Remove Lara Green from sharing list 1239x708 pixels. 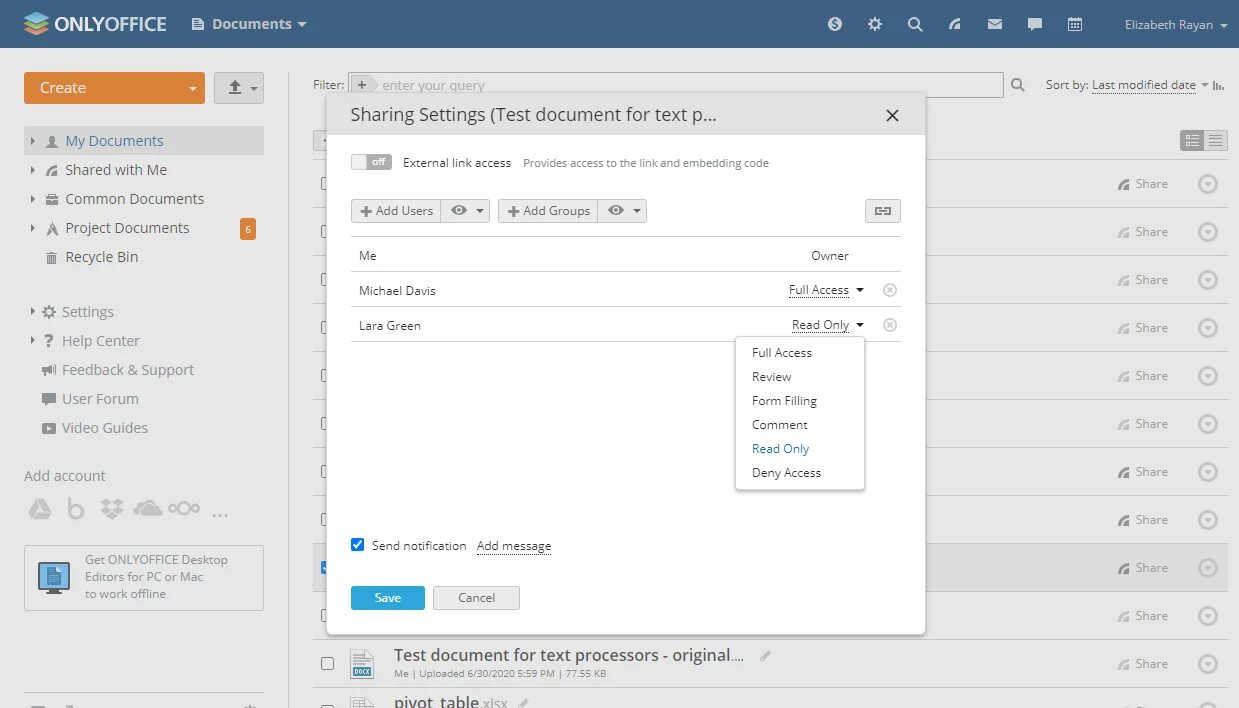(890, 325)
